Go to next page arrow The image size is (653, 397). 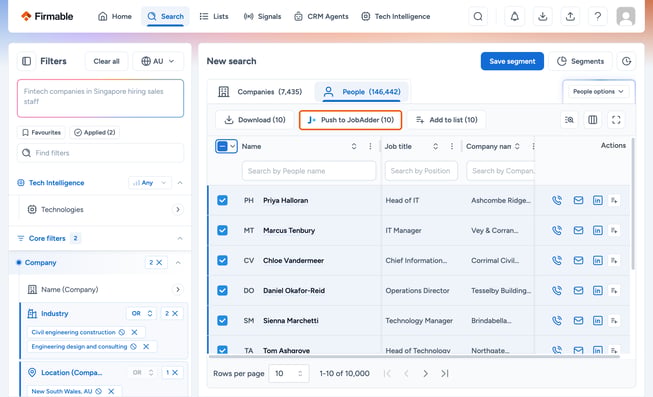(x=425, y=374)
